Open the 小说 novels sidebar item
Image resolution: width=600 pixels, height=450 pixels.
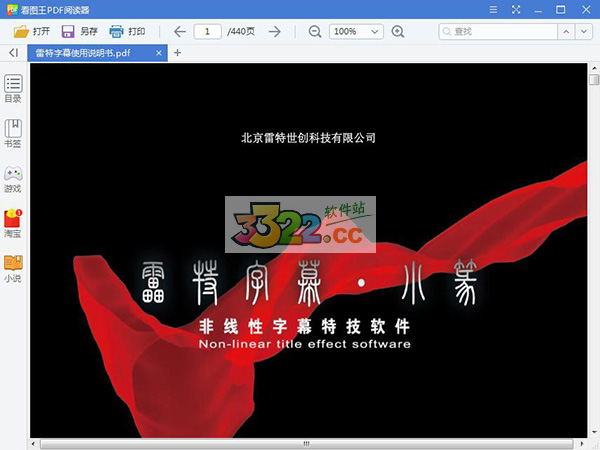(13, 268)
